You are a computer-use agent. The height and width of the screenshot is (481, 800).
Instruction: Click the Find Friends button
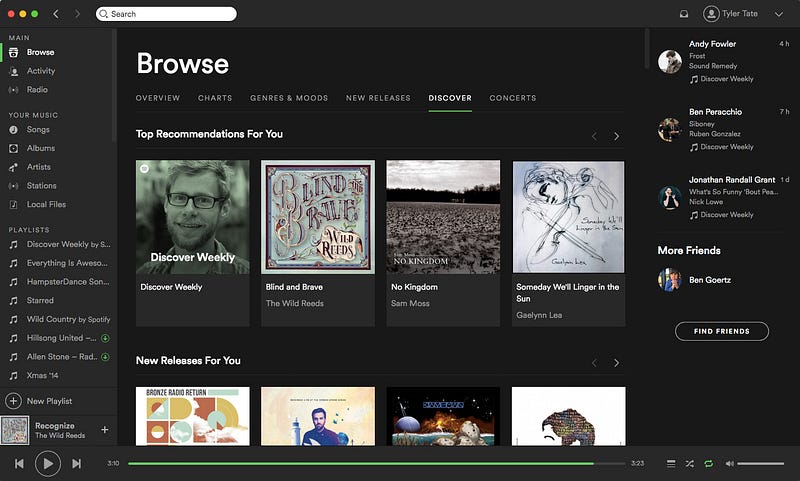tap(721, 331)
